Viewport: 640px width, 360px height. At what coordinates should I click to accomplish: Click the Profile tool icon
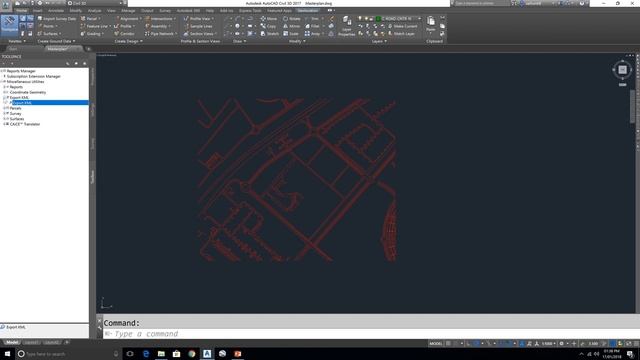(117, 26)
